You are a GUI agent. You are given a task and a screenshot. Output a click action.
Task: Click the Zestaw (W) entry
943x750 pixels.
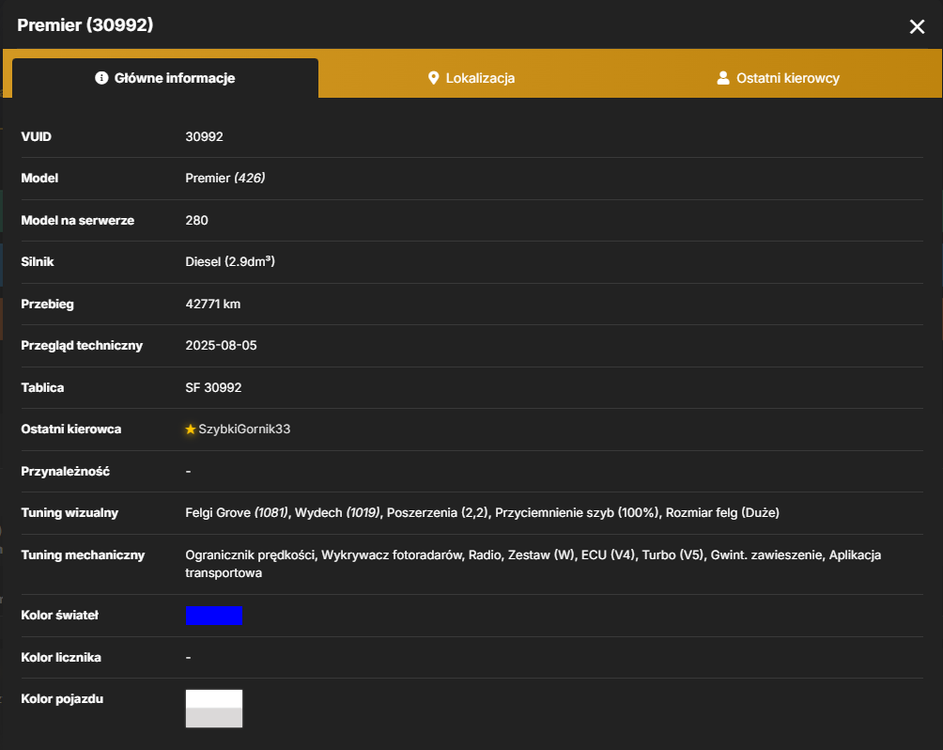click(x=541, y=555)
